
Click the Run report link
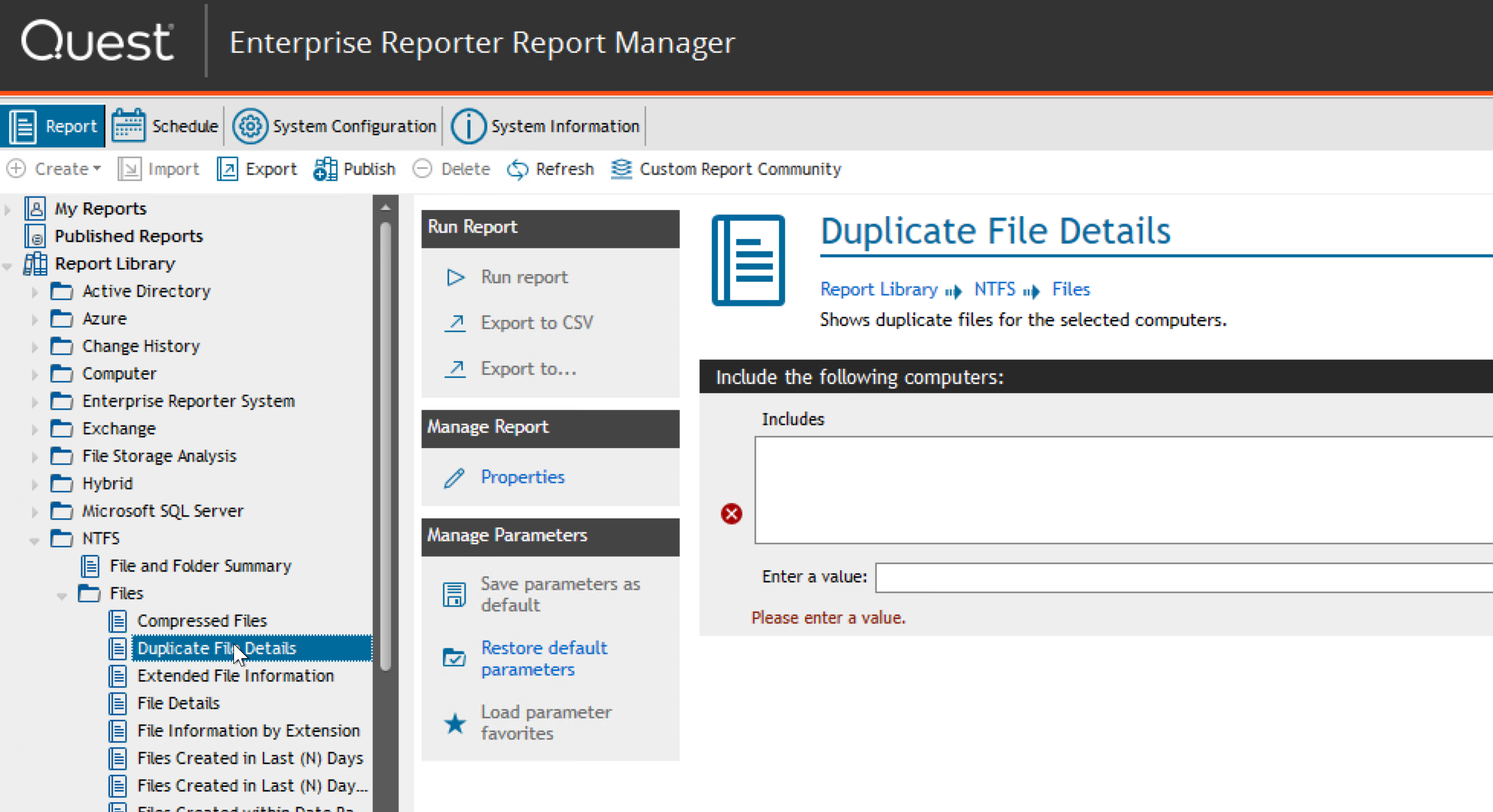pos(524,277)
